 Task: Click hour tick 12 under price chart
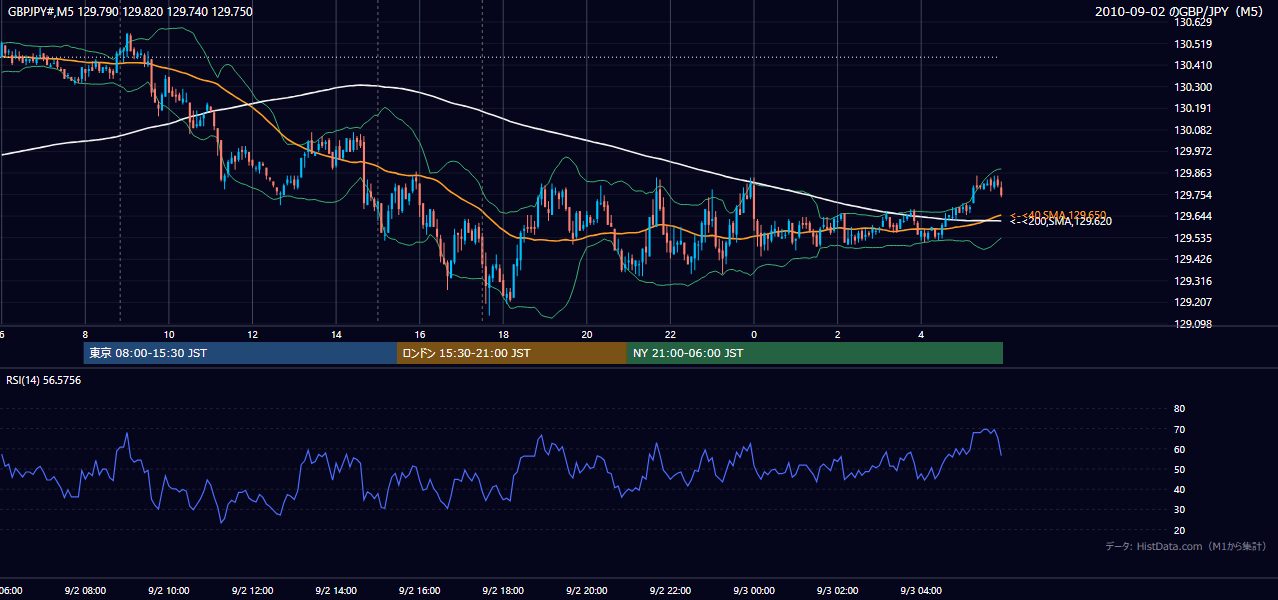point(252,335)
